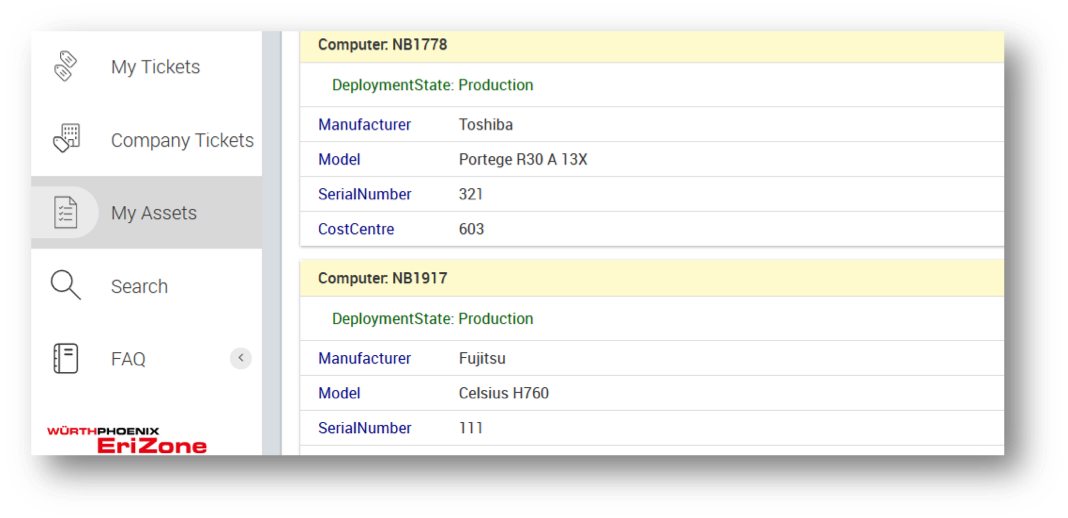Click DeploymentState Production under NB1778

tap(433, 85)
